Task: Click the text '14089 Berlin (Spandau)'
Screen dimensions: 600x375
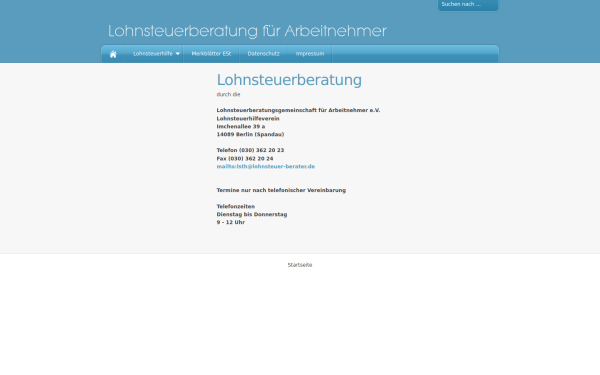Action: pos(250,134)
